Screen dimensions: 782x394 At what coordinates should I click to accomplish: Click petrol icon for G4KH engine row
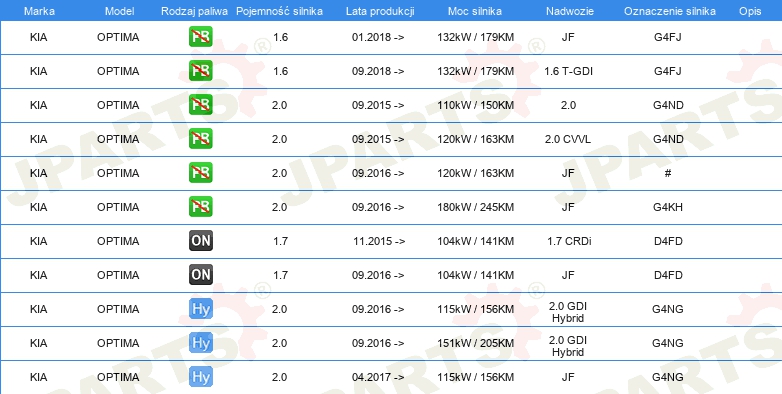tap(200, 206)
